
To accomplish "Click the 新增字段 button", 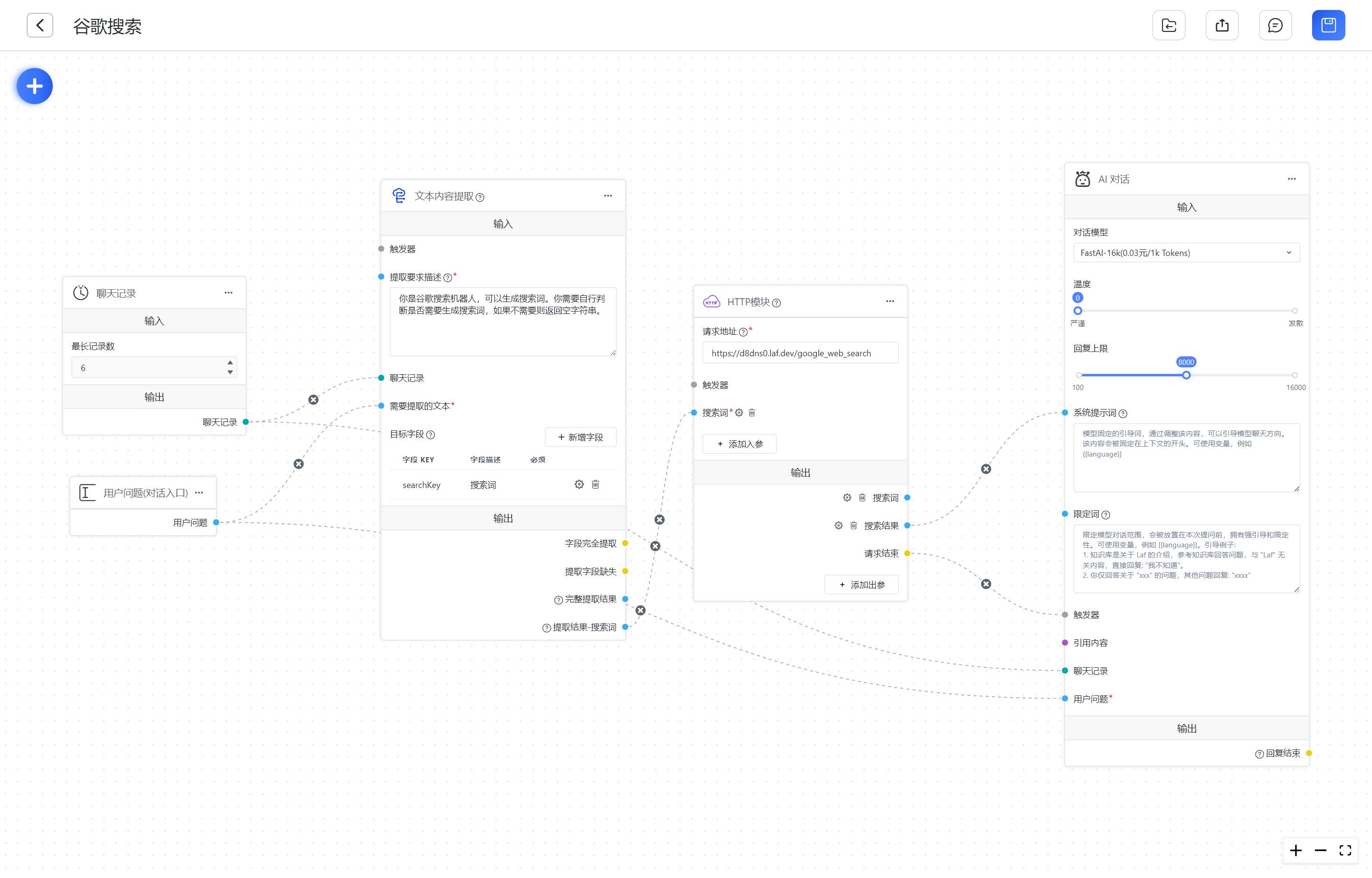I will coord(580,437).
